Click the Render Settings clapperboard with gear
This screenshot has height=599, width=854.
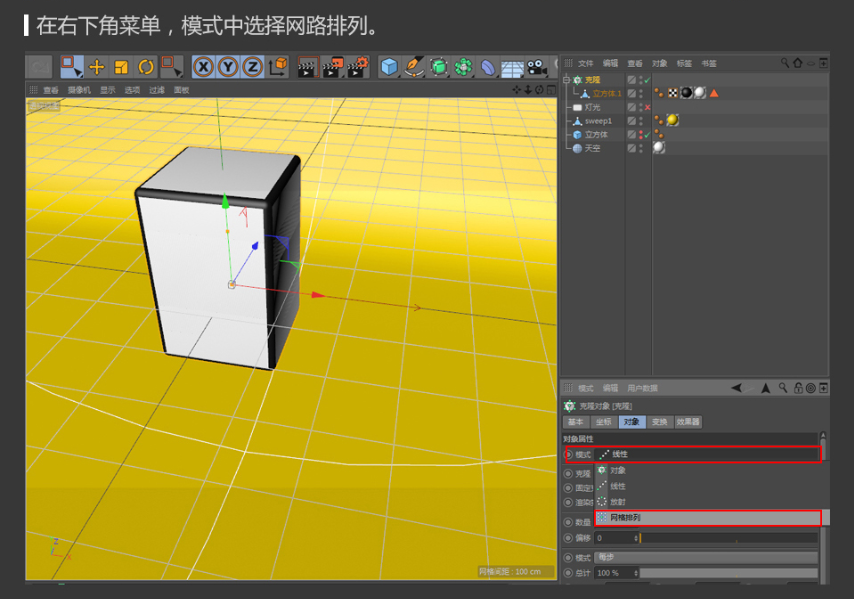pyautogui.click(x=357, y=67)
